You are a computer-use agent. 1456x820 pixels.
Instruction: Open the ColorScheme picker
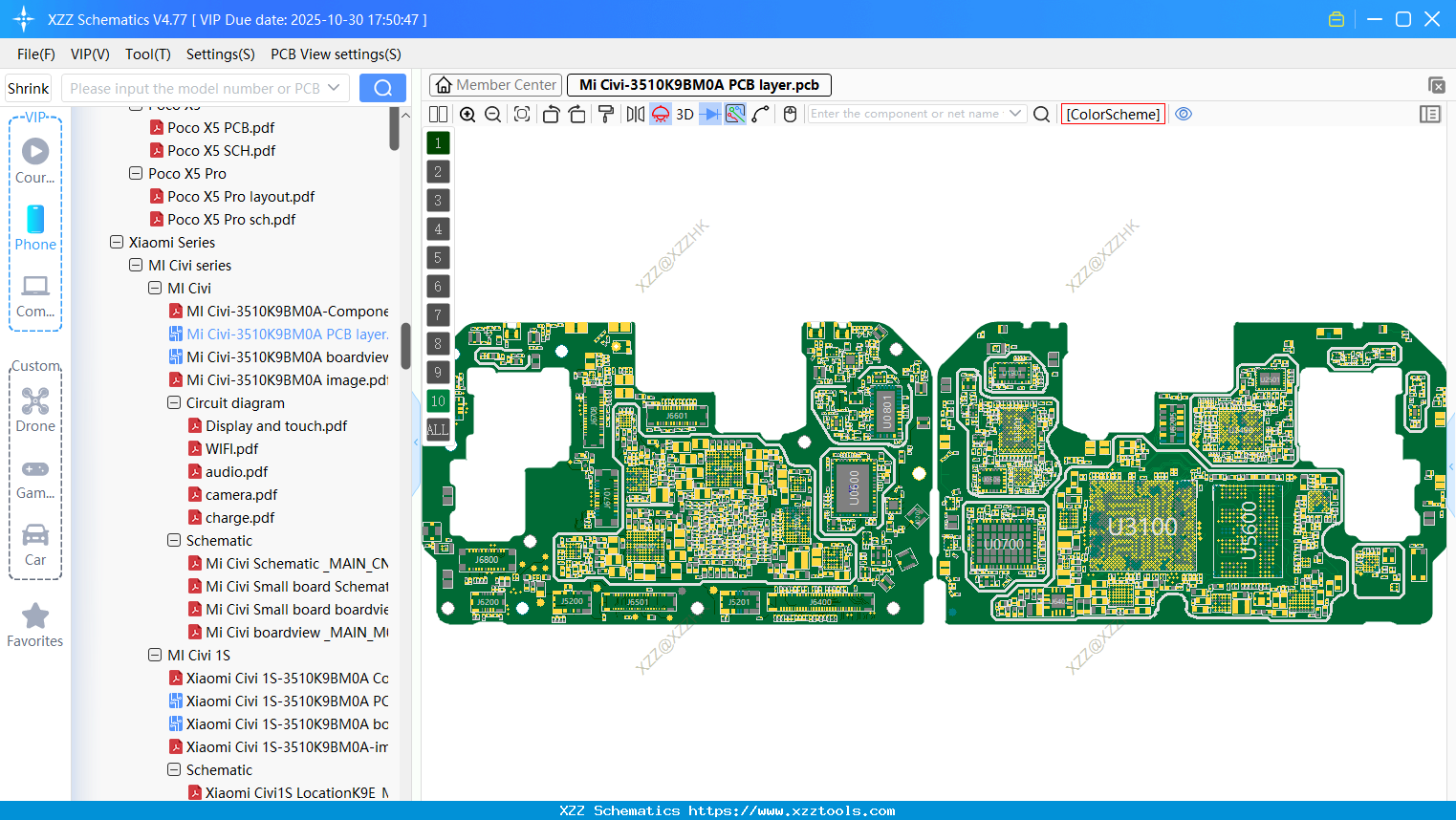(x=1113, y=114)
